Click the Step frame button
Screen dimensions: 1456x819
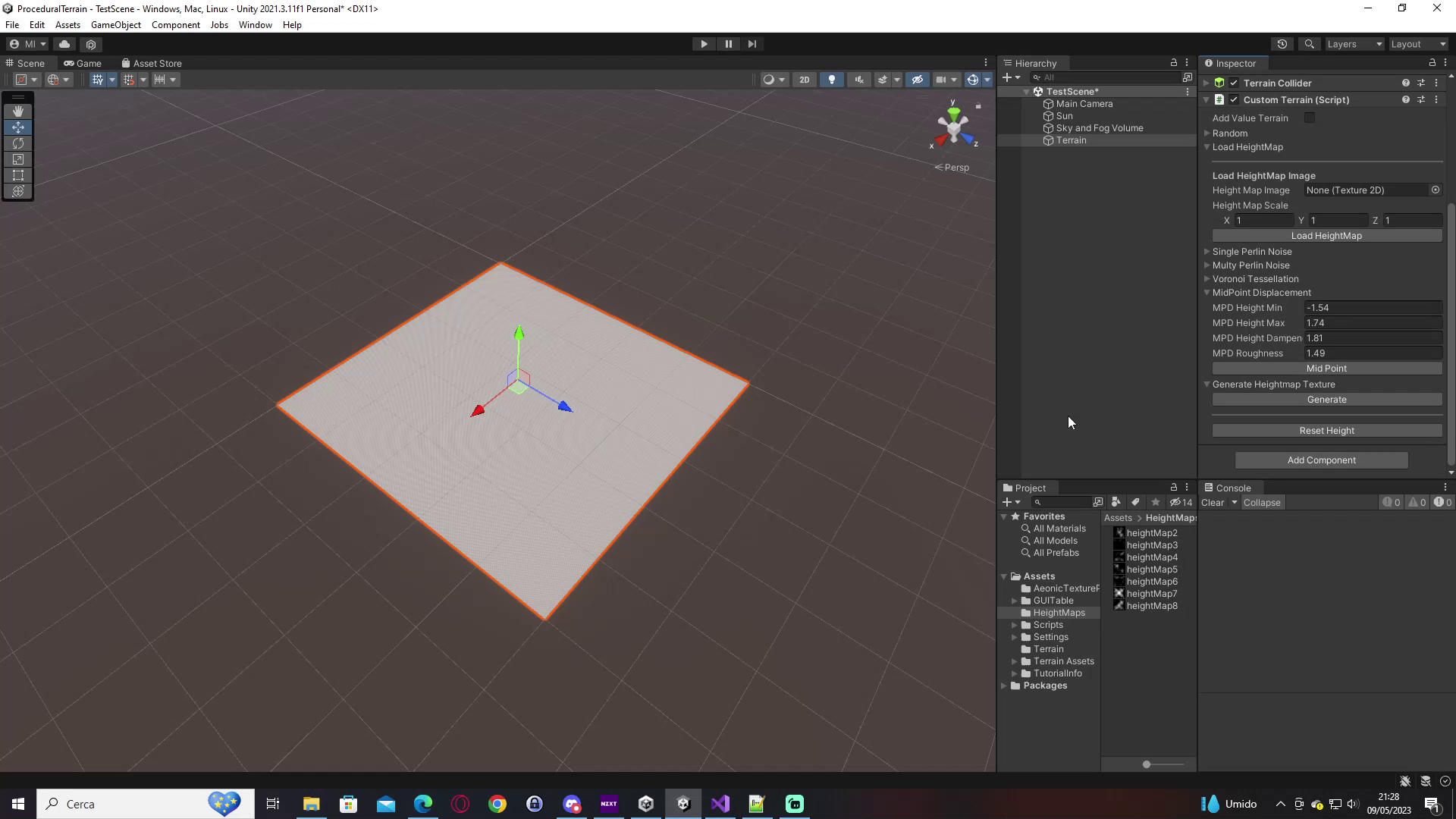(x=752, y=44)
